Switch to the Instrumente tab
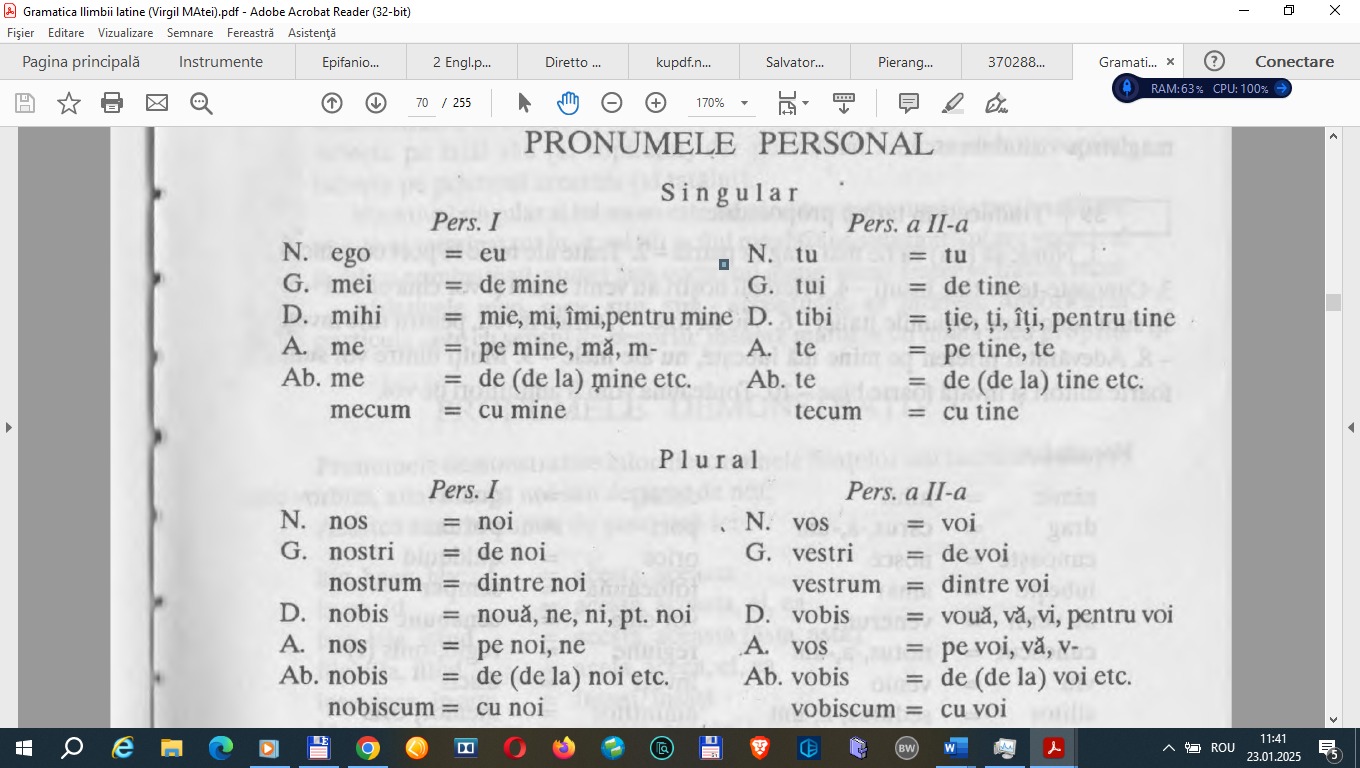Image resolution: width=1360 pixels, height=768 pixels. coord(221,61)
